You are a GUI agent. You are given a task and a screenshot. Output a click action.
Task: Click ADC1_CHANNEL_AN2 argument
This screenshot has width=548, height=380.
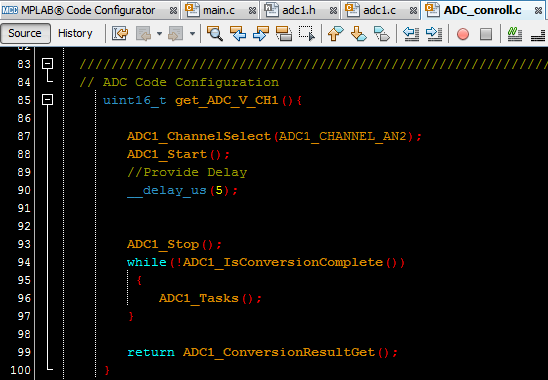343,136
